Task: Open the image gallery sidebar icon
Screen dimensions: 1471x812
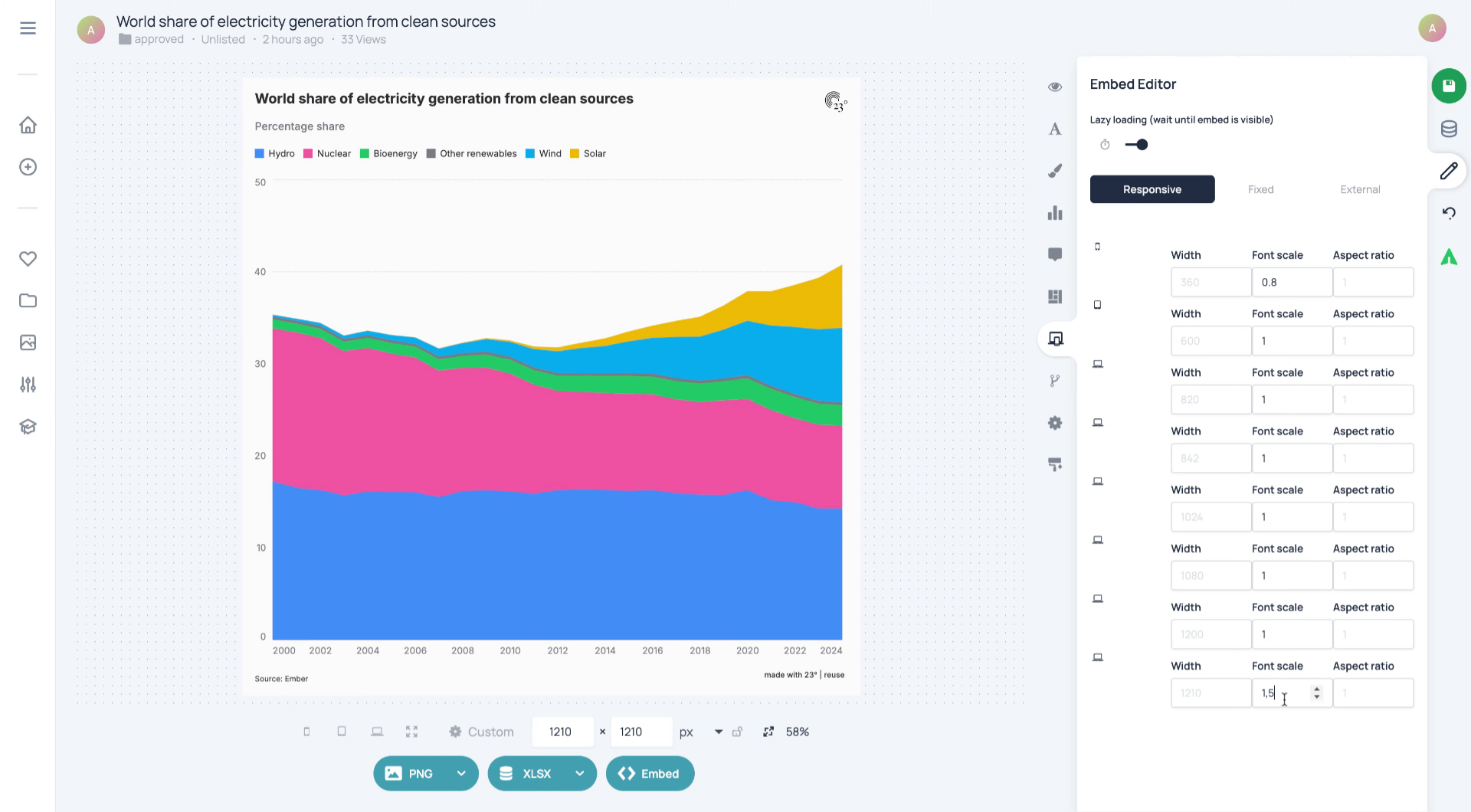Action: 28,342
